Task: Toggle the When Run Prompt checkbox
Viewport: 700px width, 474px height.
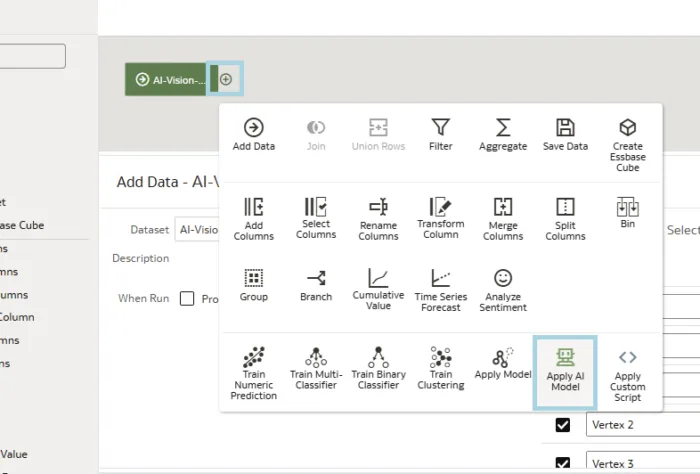Action: point(186,298)
